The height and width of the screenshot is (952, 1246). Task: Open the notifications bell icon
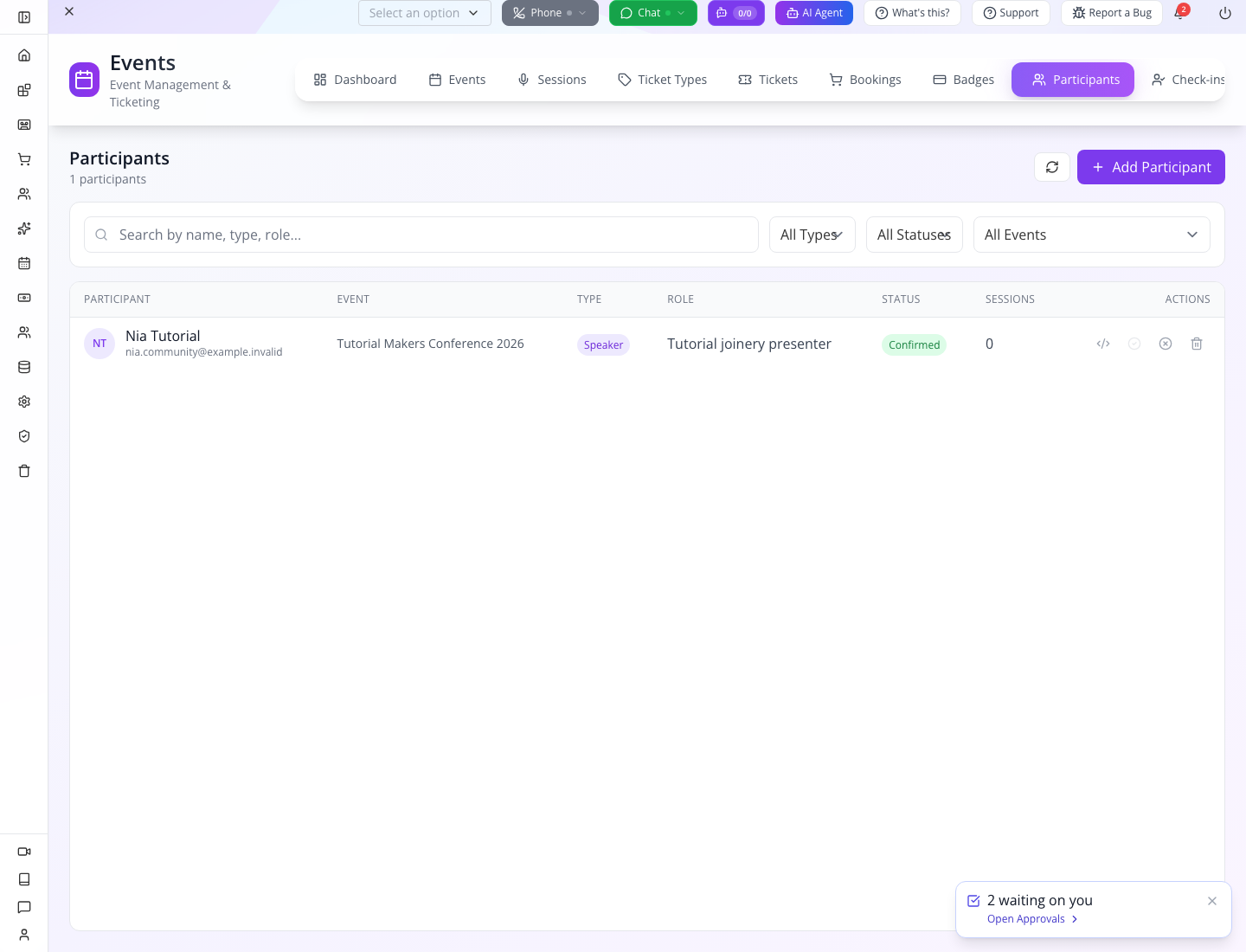(1179, 13)
